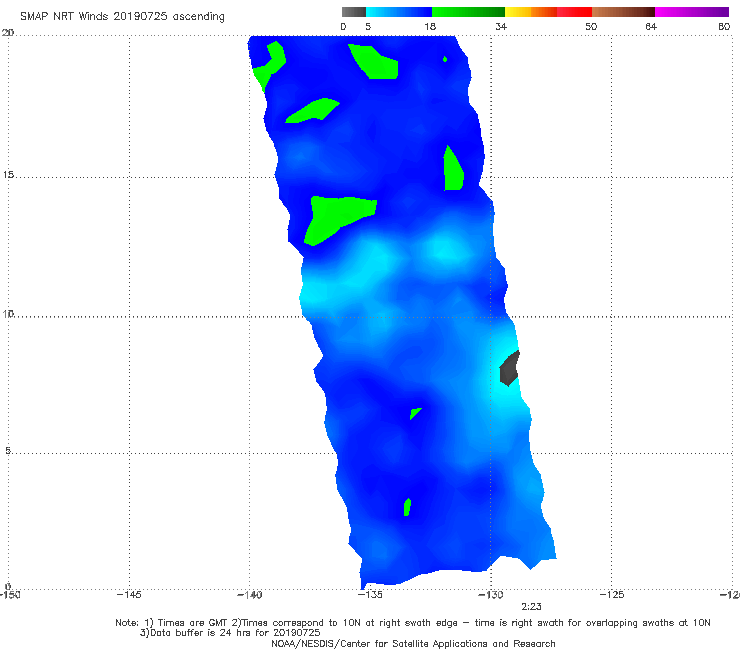Click the gray 0-5 segment of the color bar
This screenshot has height=650, width=740.
point(354,12)
